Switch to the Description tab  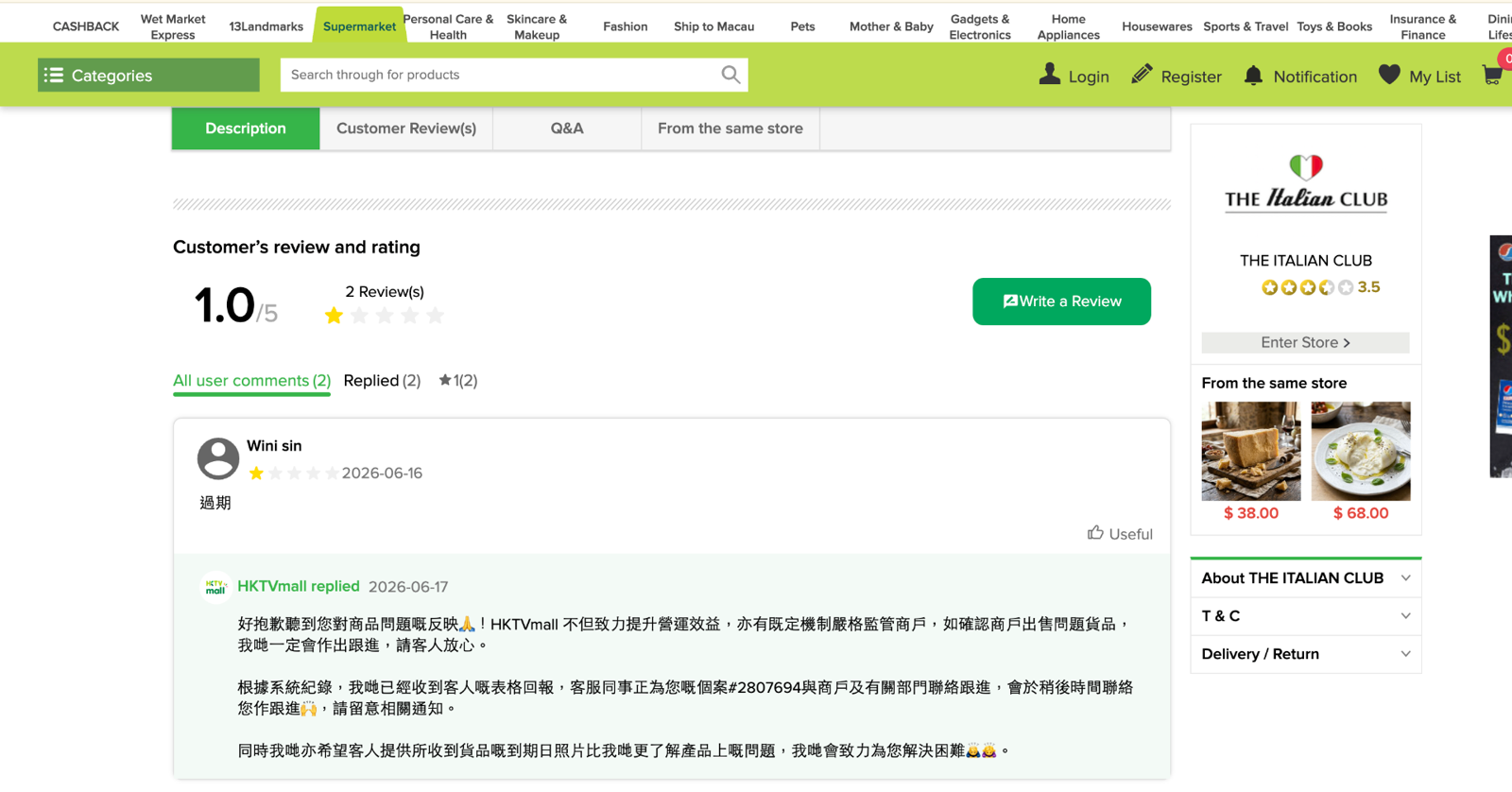(x=246, y=129)
